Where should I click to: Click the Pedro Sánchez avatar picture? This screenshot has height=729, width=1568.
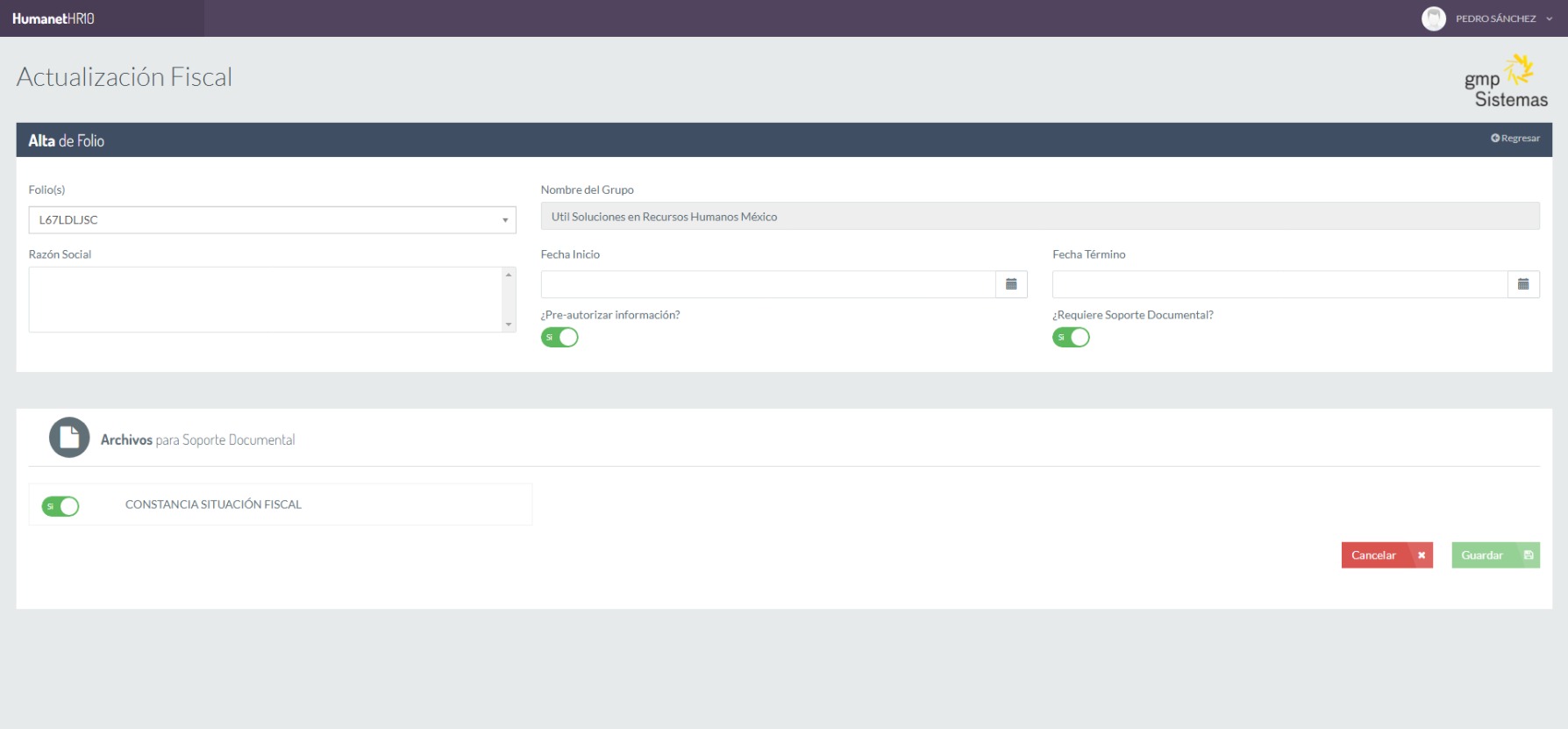pyautogui.click(x=1433, y=18)
